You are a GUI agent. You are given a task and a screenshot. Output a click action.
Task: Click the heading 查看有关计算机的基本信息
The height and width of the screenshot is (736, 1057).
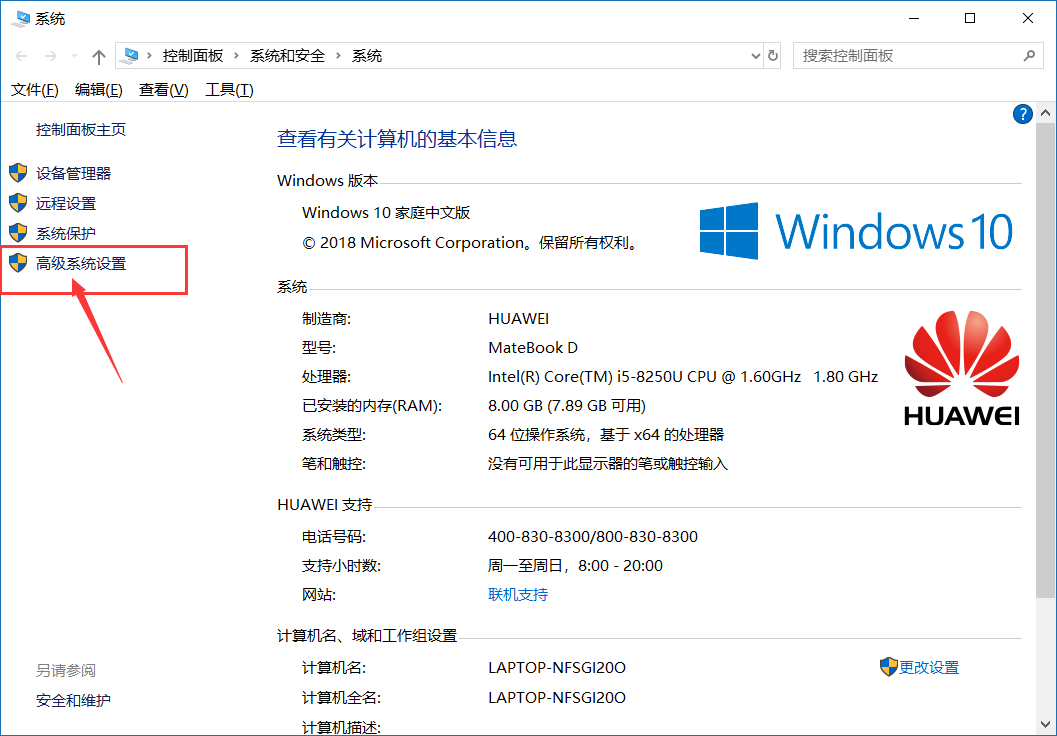click(397, 139)
